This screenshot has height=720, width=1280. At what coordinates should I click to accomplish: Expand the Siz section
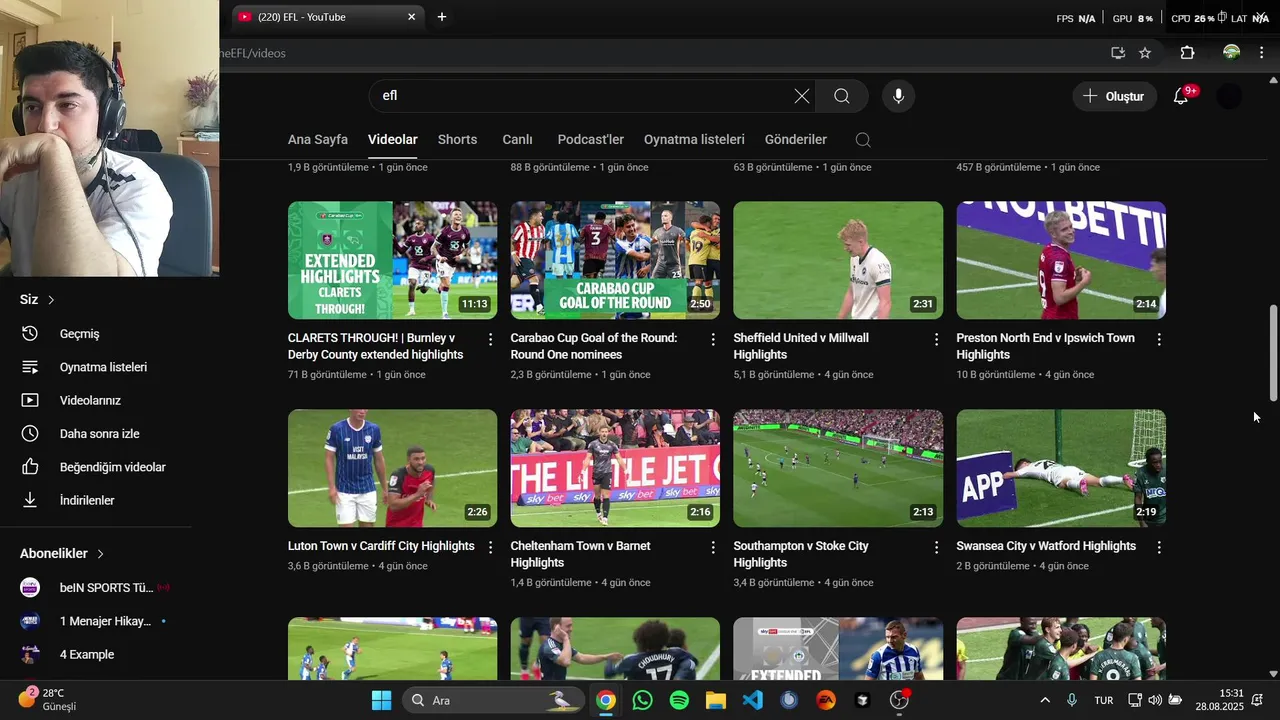(38, 299)
